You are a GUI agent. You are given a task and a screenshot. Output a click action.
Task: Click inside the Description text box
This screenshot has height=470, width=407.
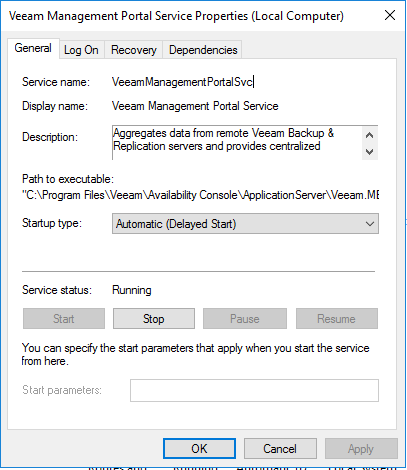point(237,143)
